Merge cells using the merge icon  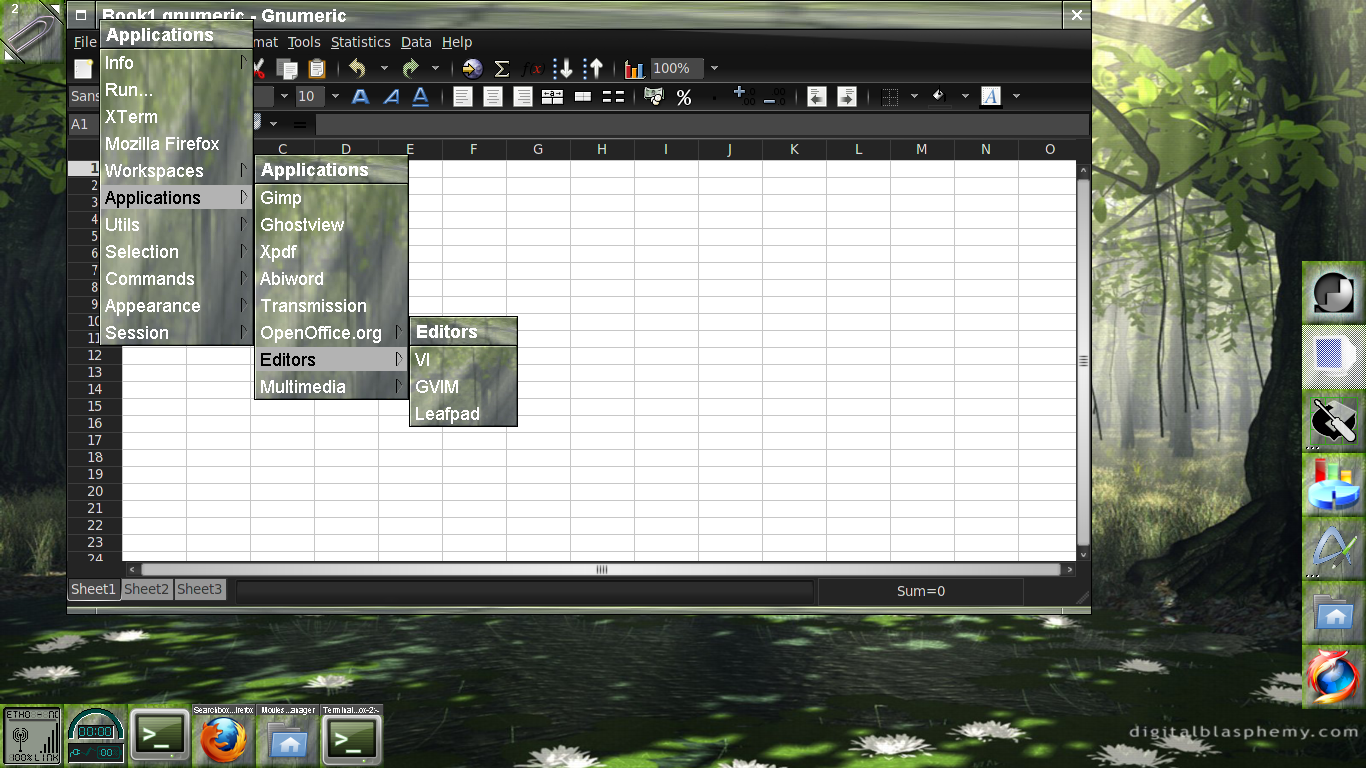point(583,97)
